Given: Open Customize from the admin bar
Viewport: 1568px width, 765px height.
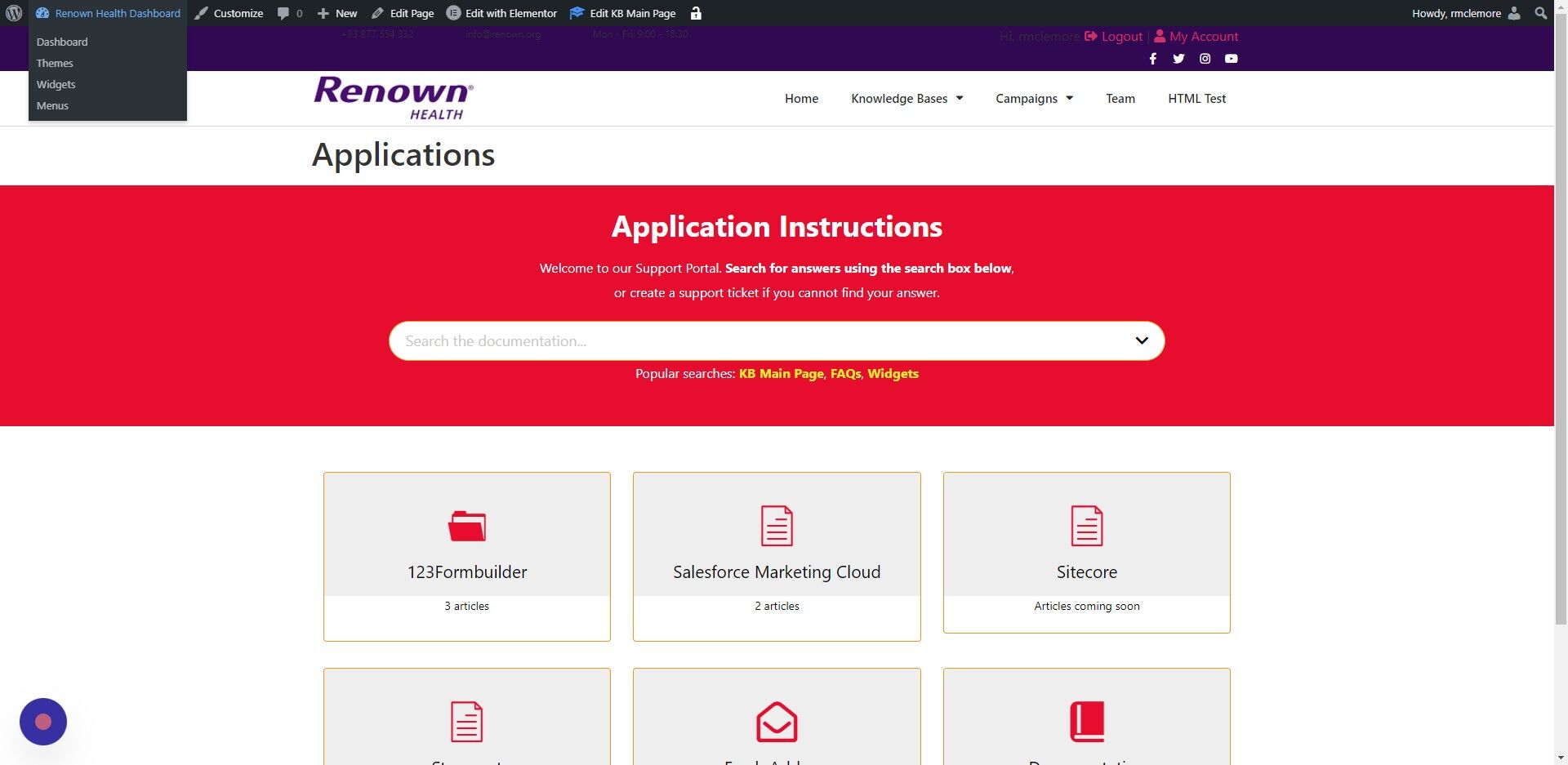Looking at the screenshot, I should 229,13.
